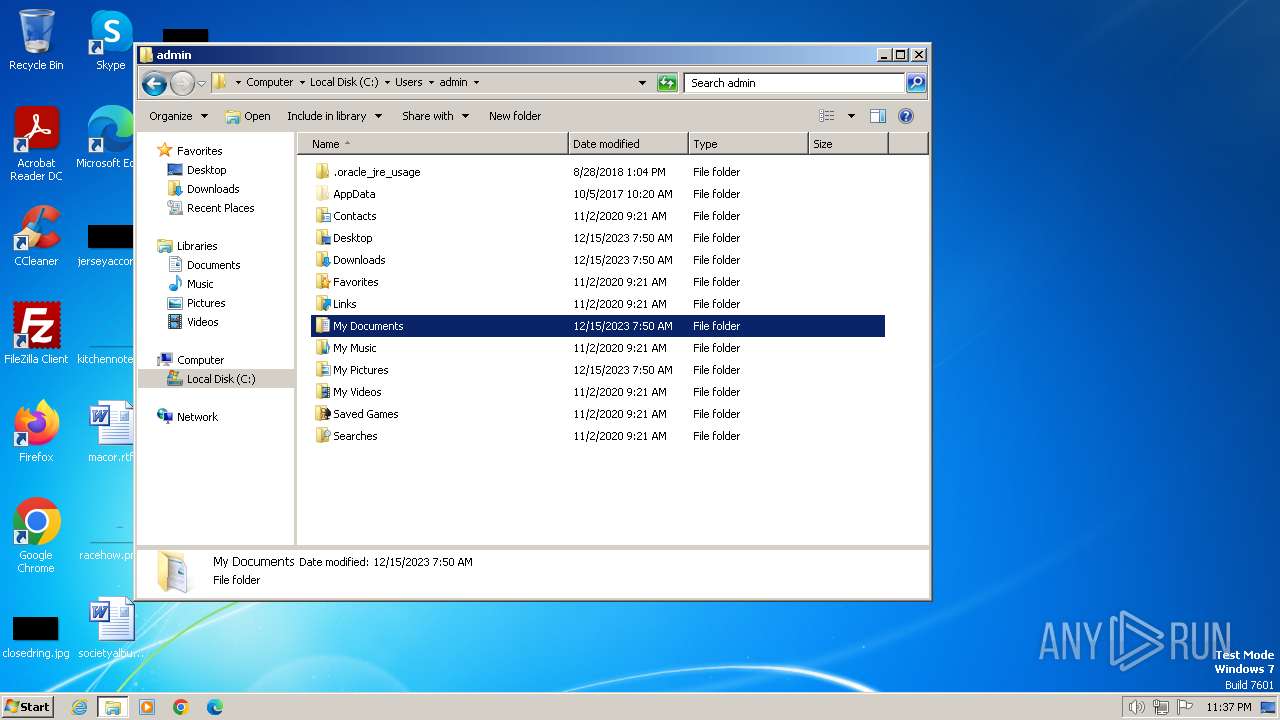Open the Organize menu
The image size is (1280, 720).
(179, 116)
